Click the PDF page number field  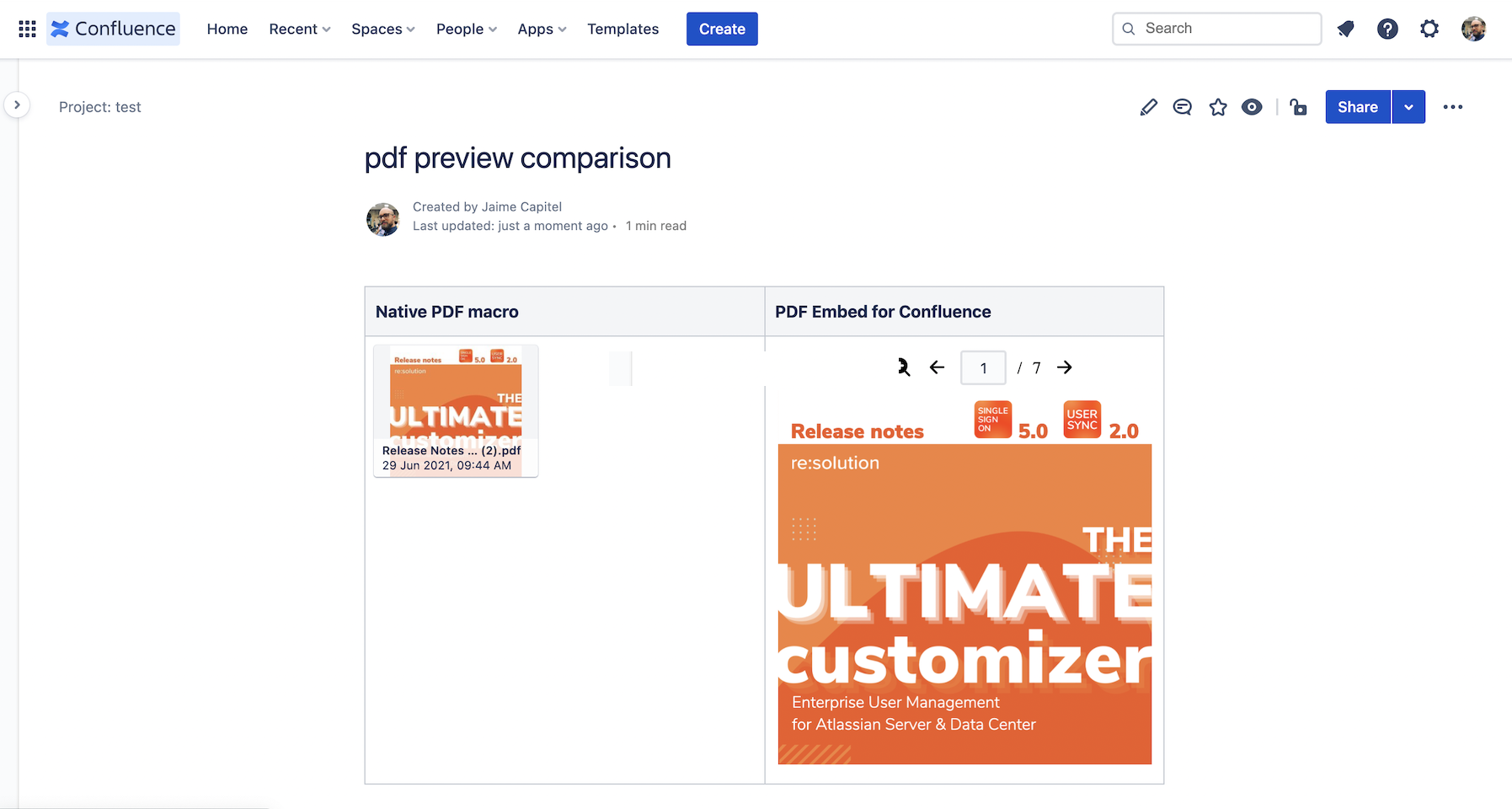pyautogui.click(x=983, y=367)
